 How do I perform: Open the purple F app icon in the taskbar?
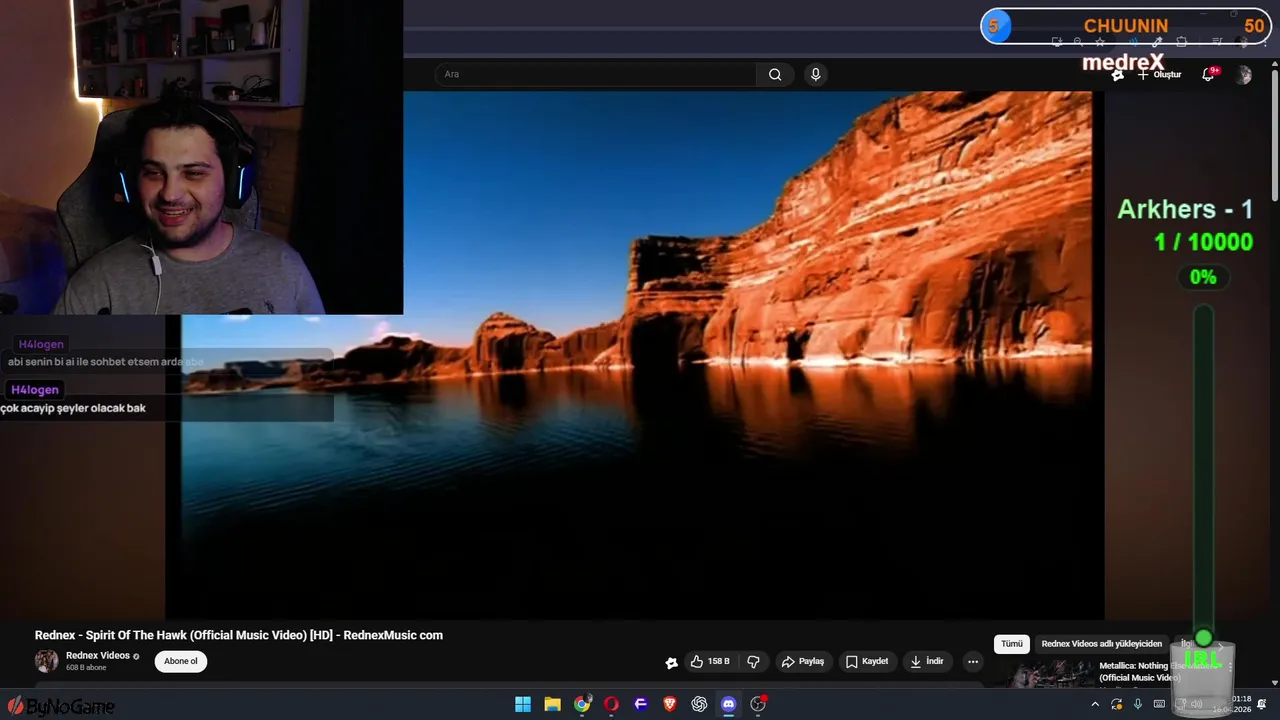click(x=641, y=704)
